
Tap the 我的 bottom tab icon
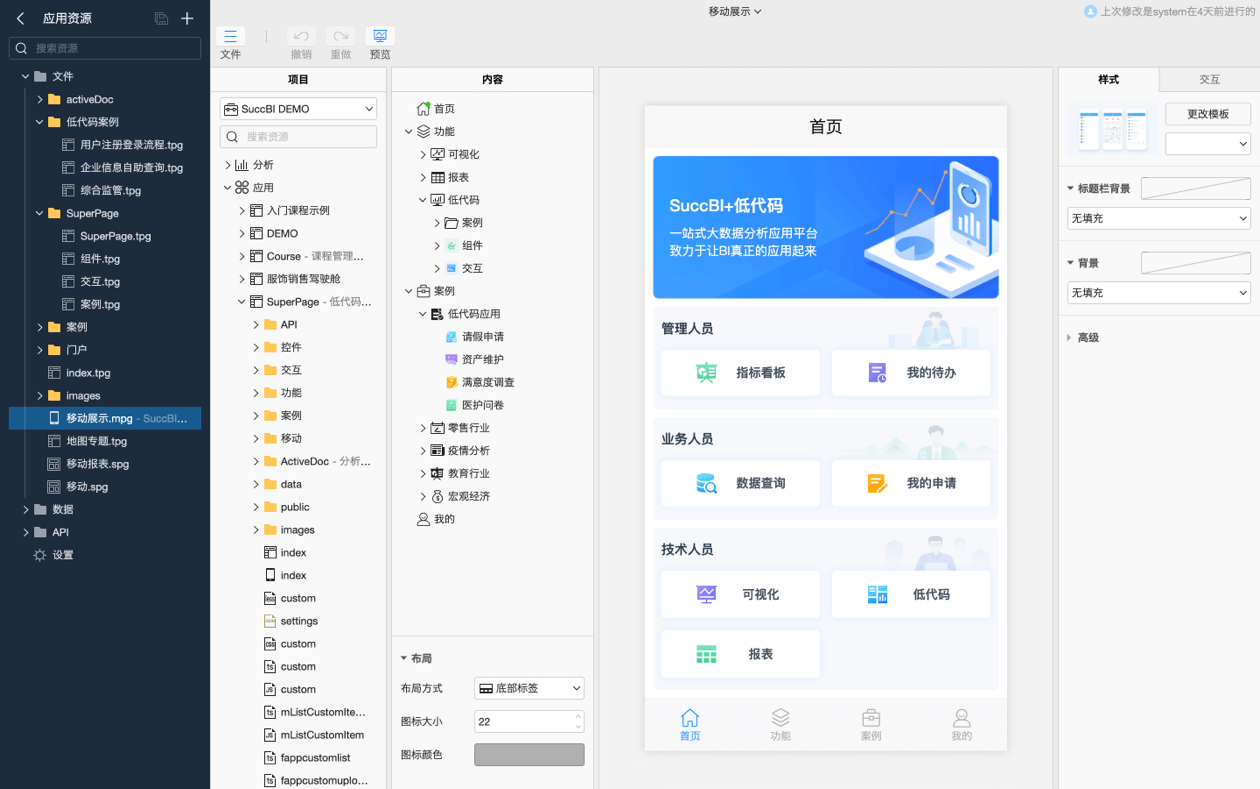tap(961, 718)
